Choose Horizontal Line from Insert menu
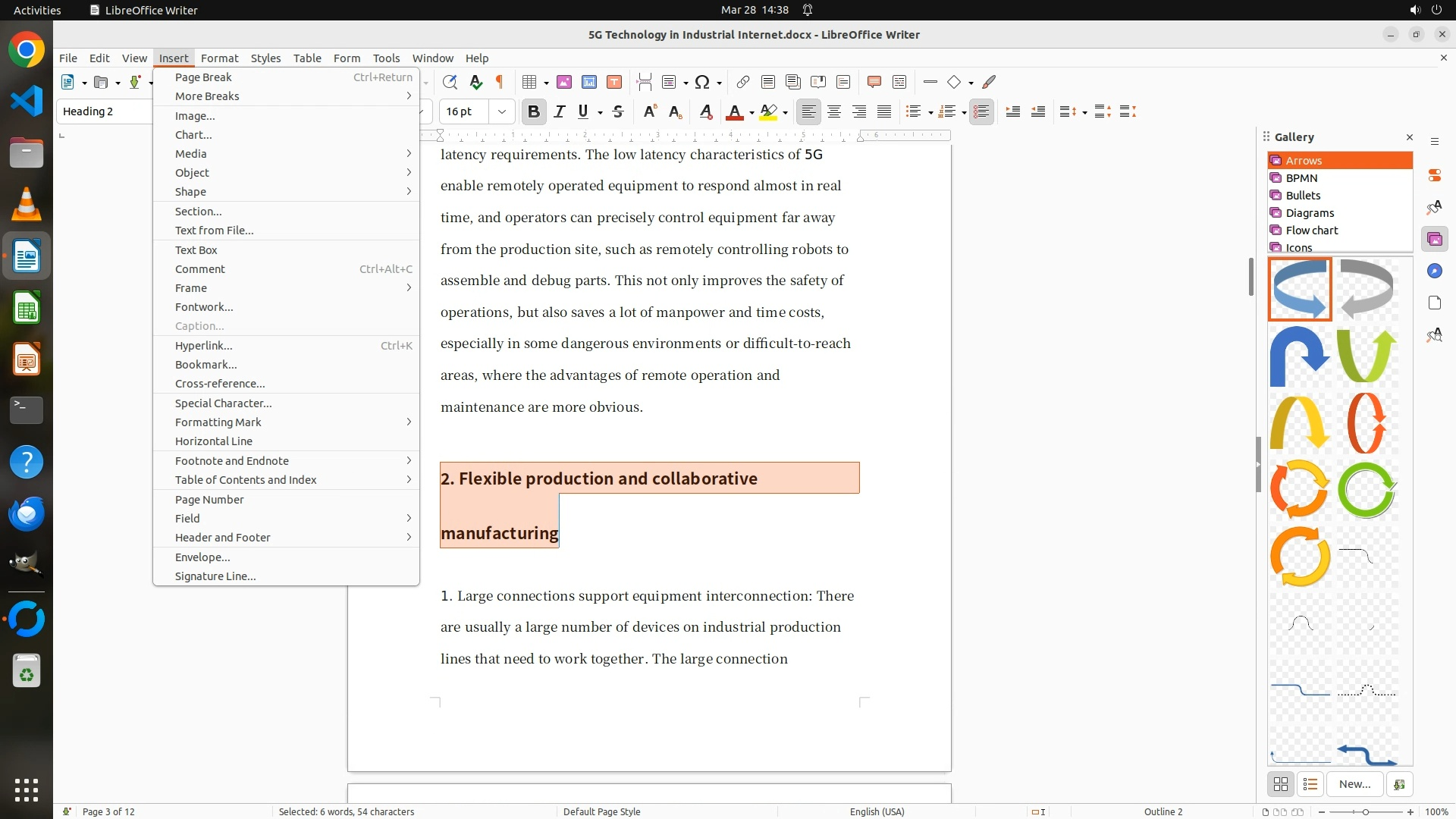The image size is (1456, 819). [x=214, y=441]
